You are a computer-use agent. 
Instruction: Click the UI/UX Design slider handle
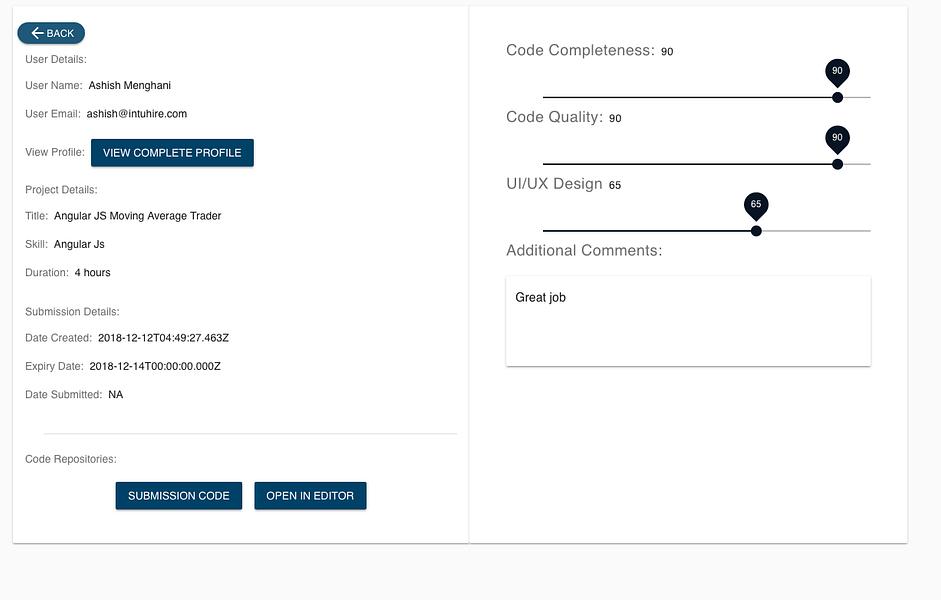tap(756, 230)
